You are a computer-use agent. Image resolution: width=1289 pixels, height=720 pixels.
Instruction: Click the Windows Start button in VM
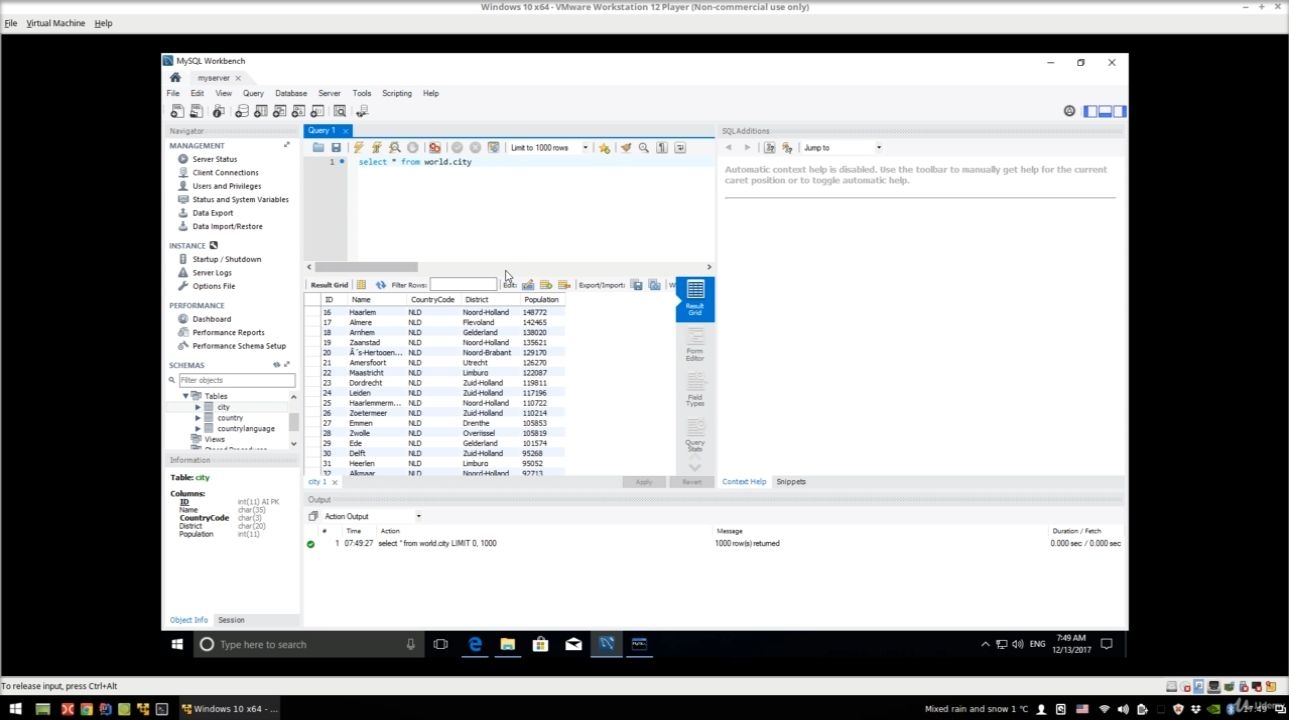coord(177,644)
